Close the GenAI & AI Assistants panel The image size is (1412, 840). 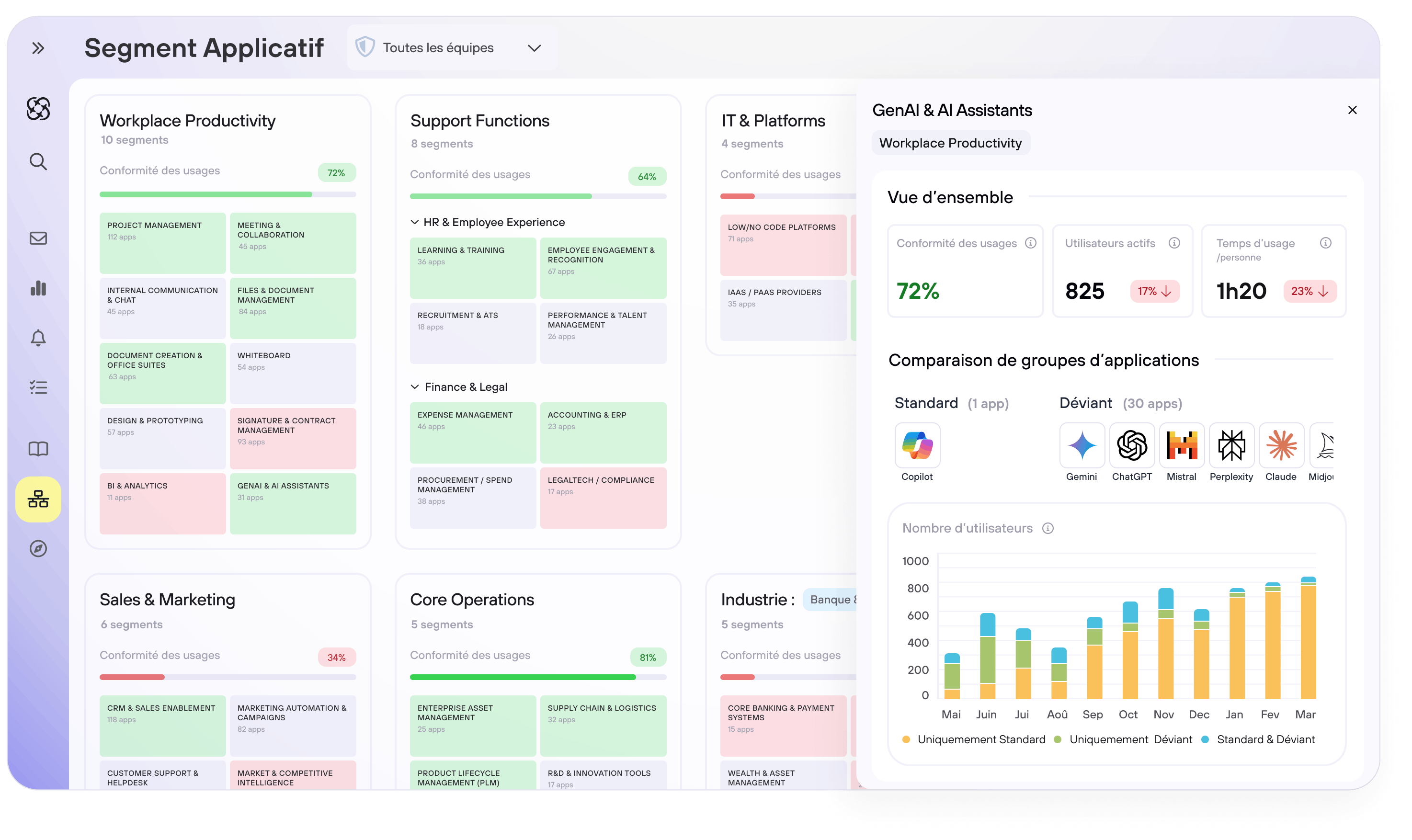coord(1352,110)
